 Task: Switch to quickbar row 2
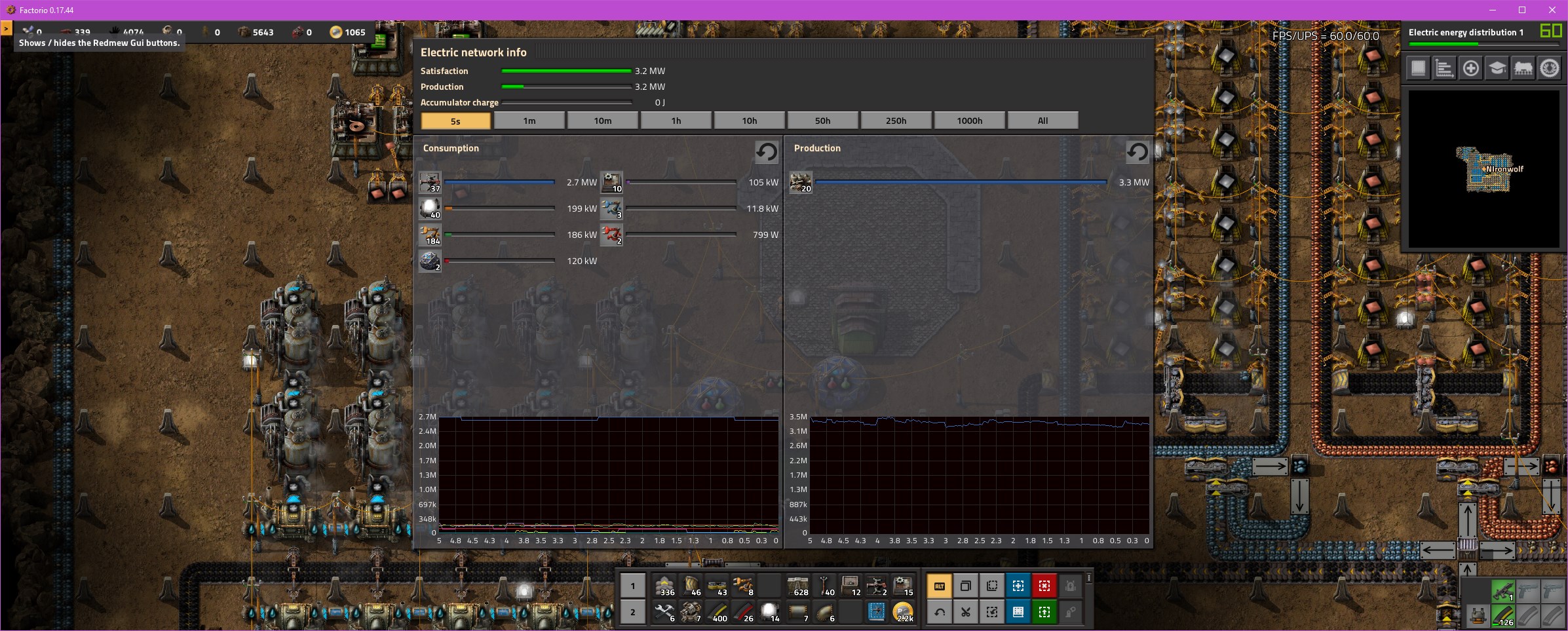pos(633,612)
